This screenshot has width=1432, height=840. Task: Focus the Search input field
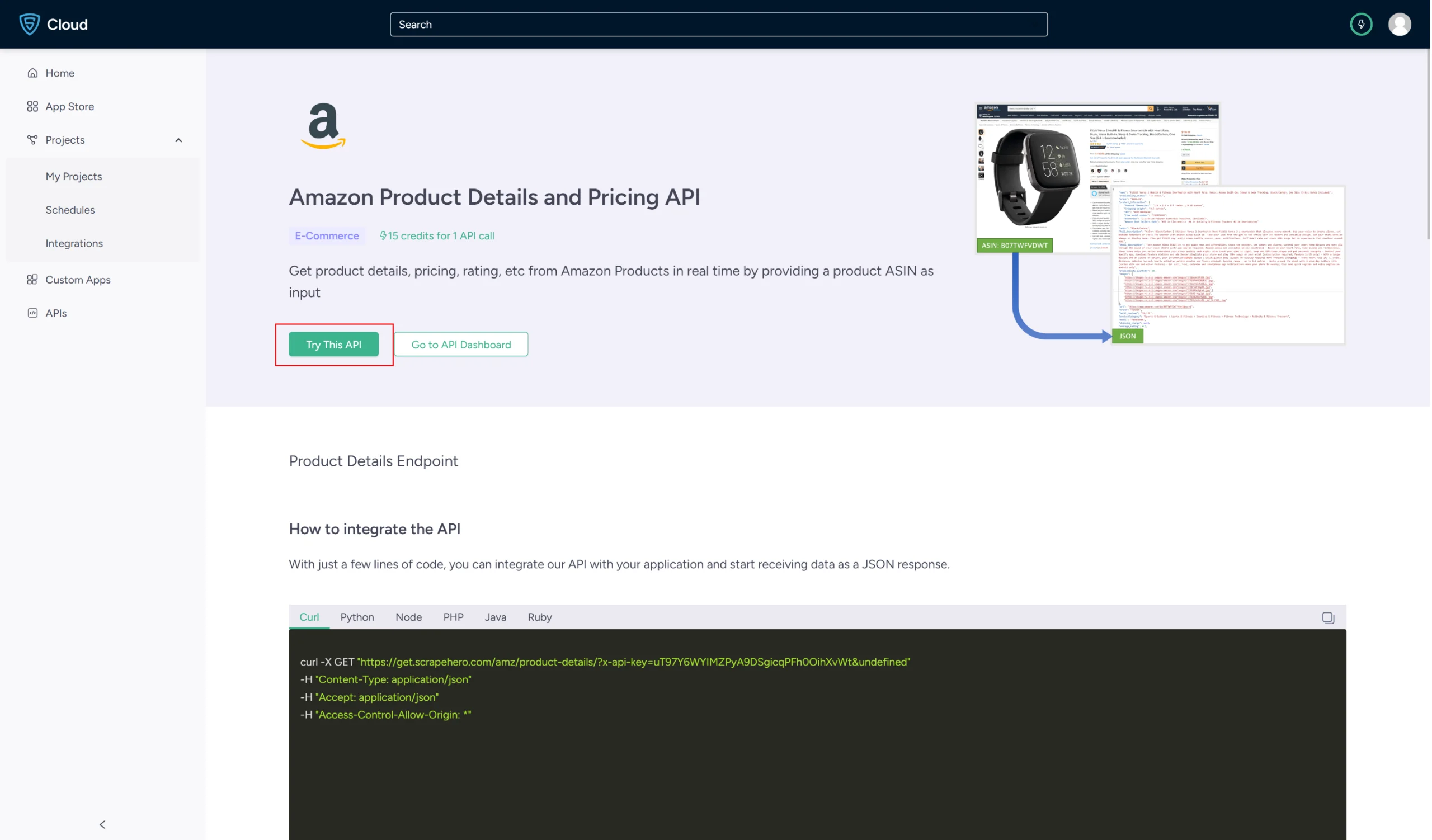[x=719, y=25]
